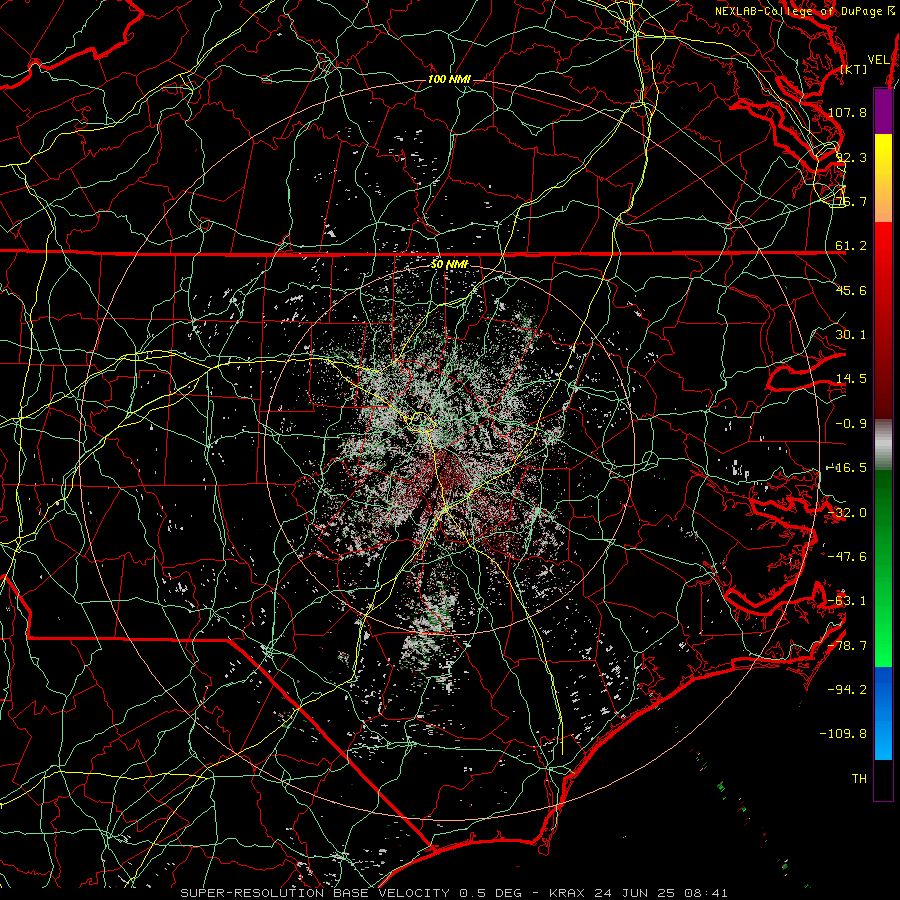Image resolution: width=900 pixels, height=900 pixels.
Task: Click the 92.3 velocity scale value
Action: [851, 157]
